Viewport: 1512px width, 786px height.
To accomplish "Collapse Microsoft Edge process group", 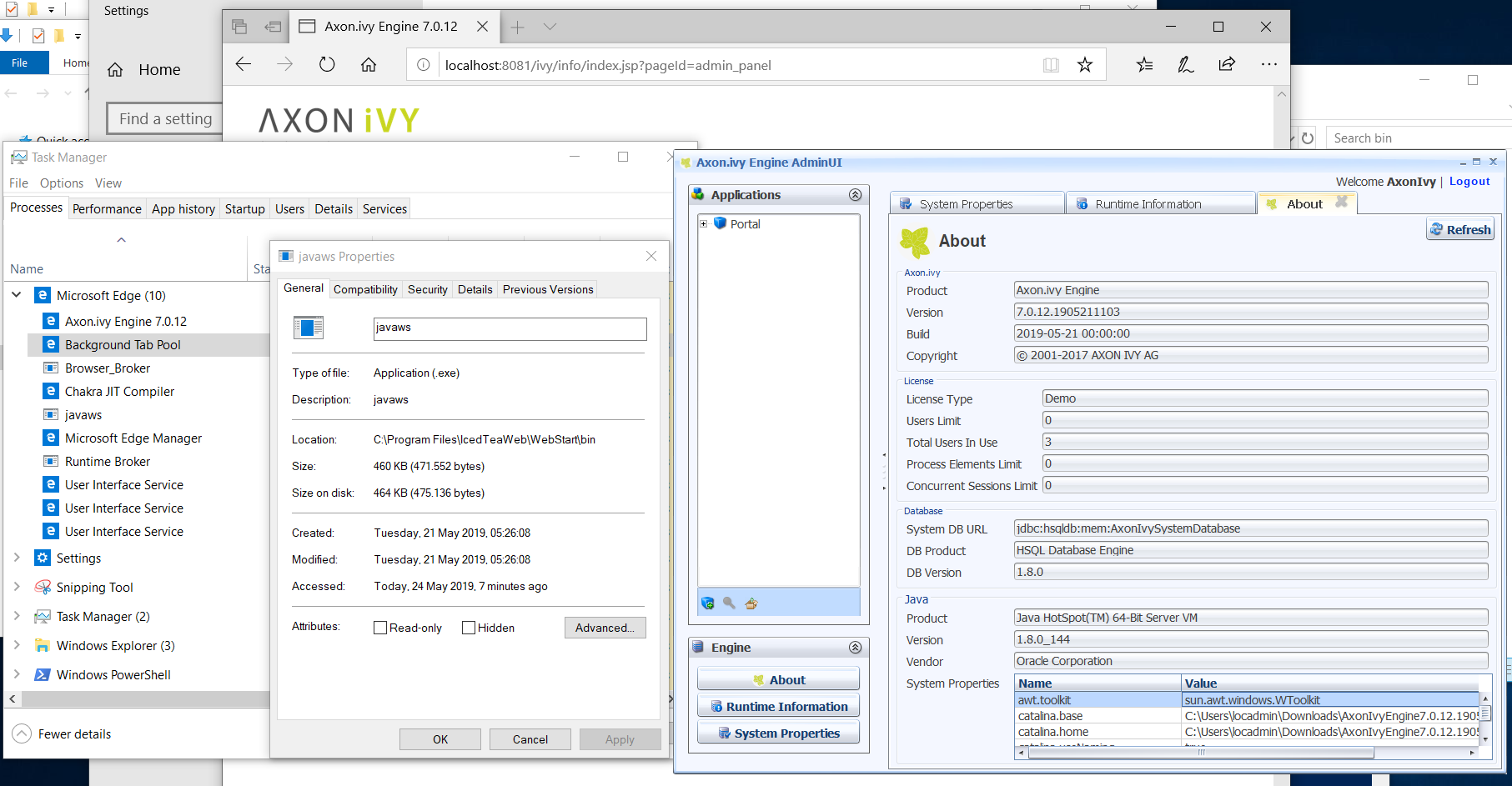I will (x=17, y=295).
